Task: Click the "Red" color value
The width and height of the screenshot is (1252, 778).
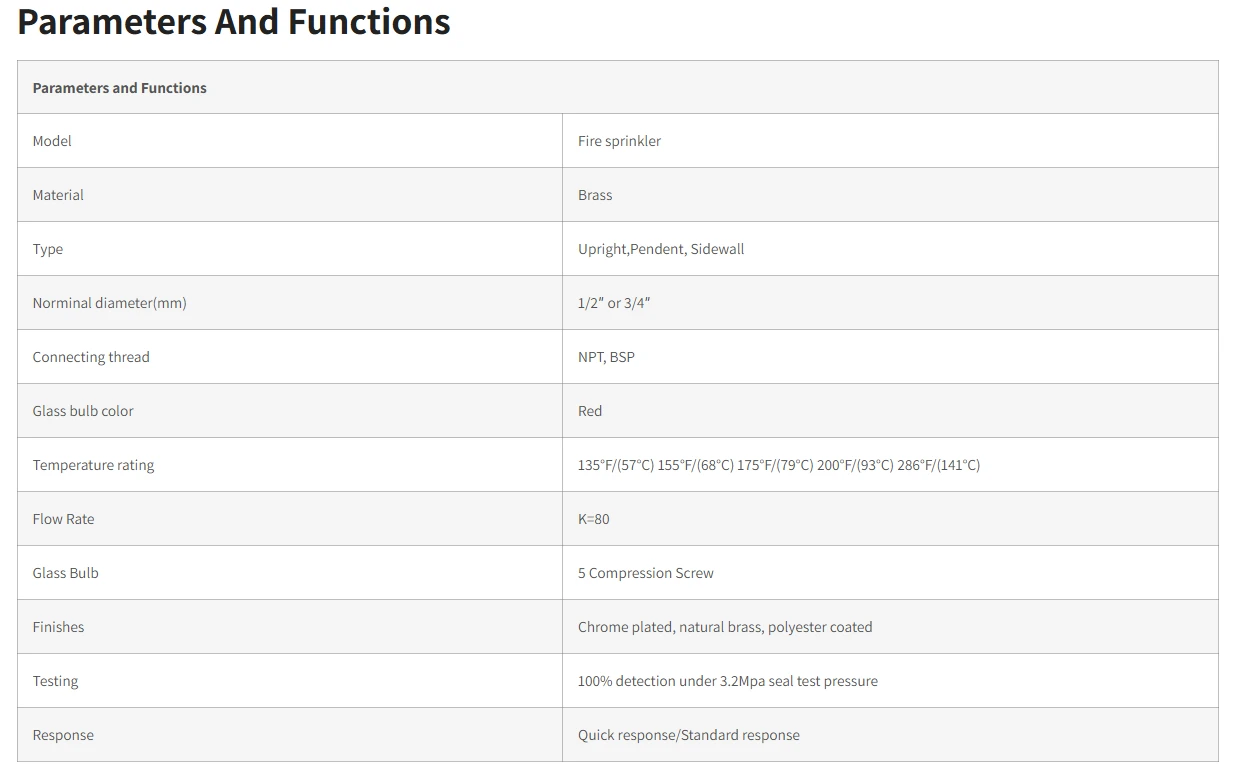Action: click(x=590, y=411)
